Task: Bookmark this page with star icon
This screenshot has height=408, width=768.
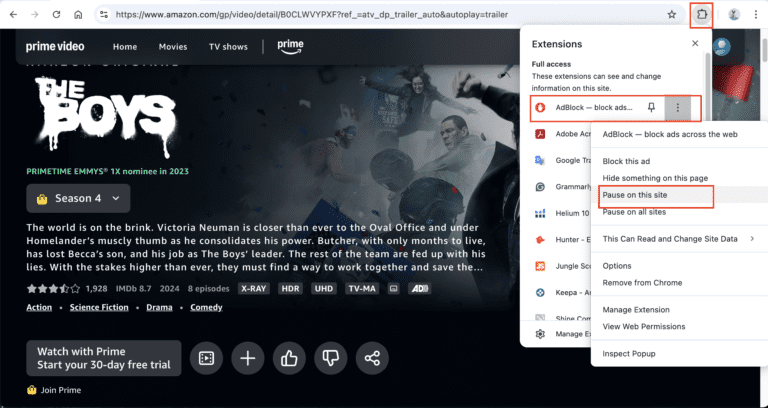Action: 671,15
